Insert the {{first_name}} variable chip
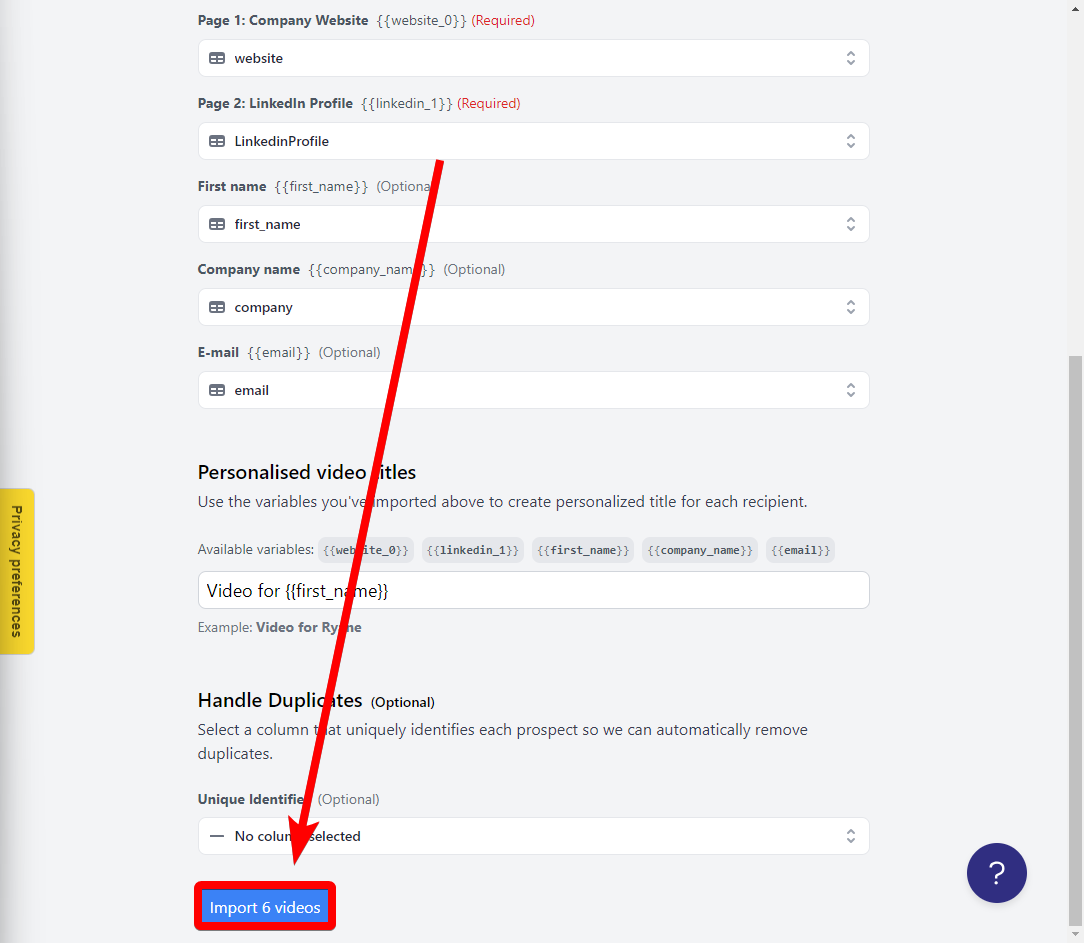The width and height of the screenshot is (1084, 943). (x=583, y=550)
